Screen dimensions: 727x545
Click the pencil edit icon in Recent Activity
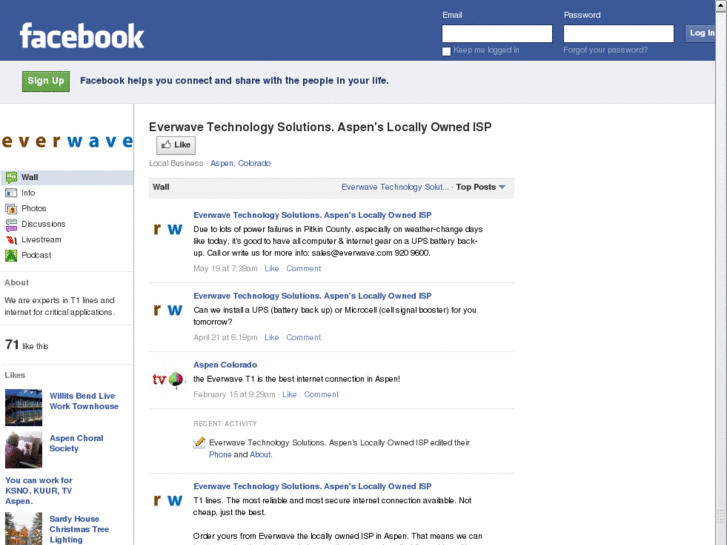click(x=200, y=442)
